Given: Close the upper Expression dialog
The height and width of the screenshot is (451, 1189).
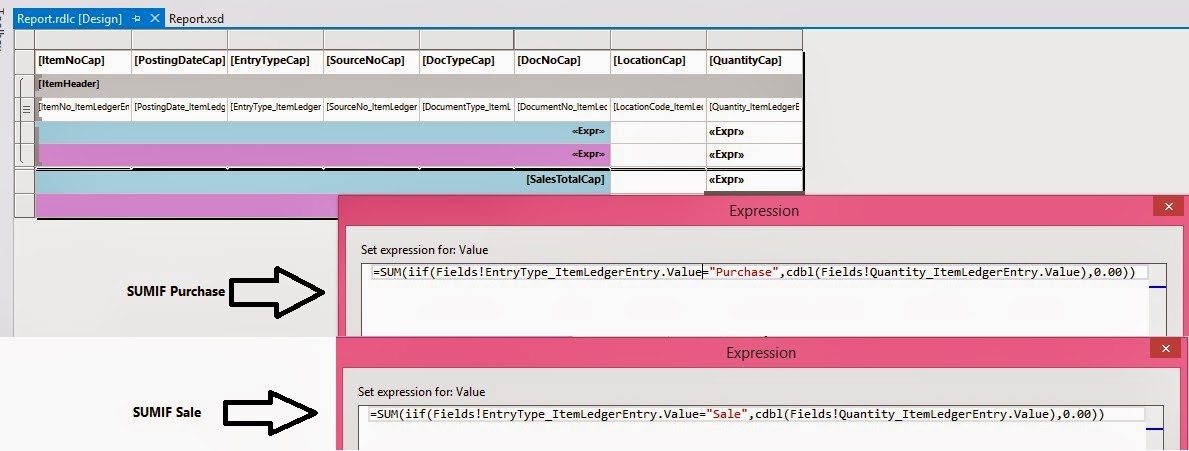Looking at the screenshot, I should 1166,207.
